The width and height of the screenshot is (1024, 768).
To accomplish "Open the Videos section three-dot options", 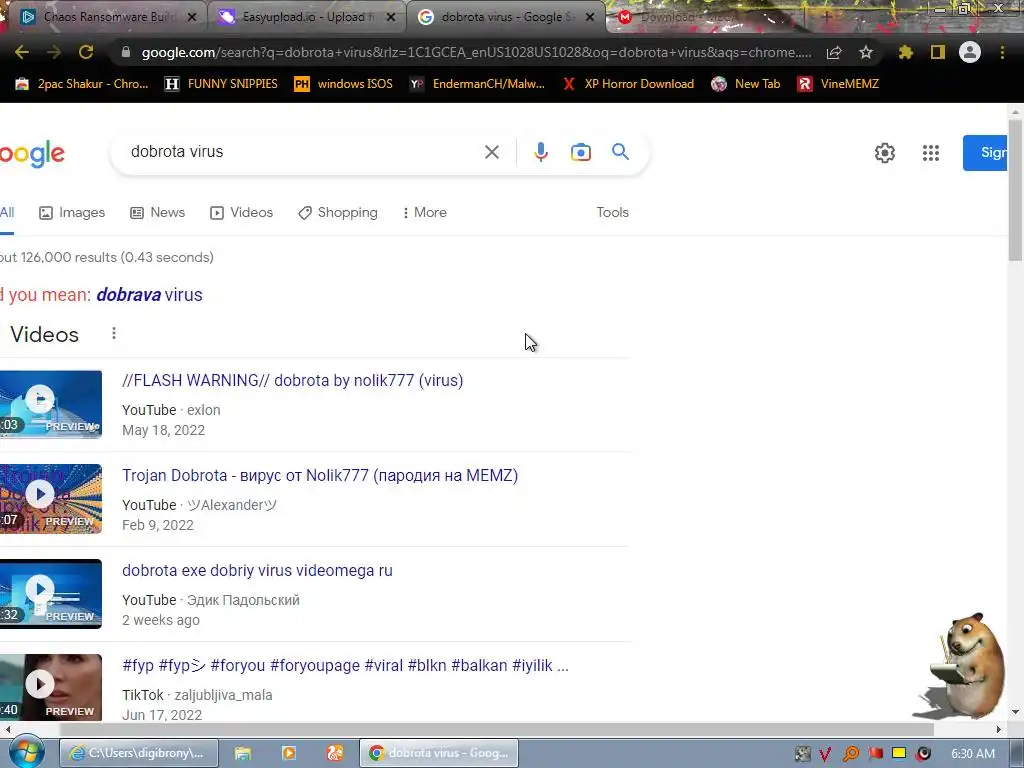I will coord(114,334).
